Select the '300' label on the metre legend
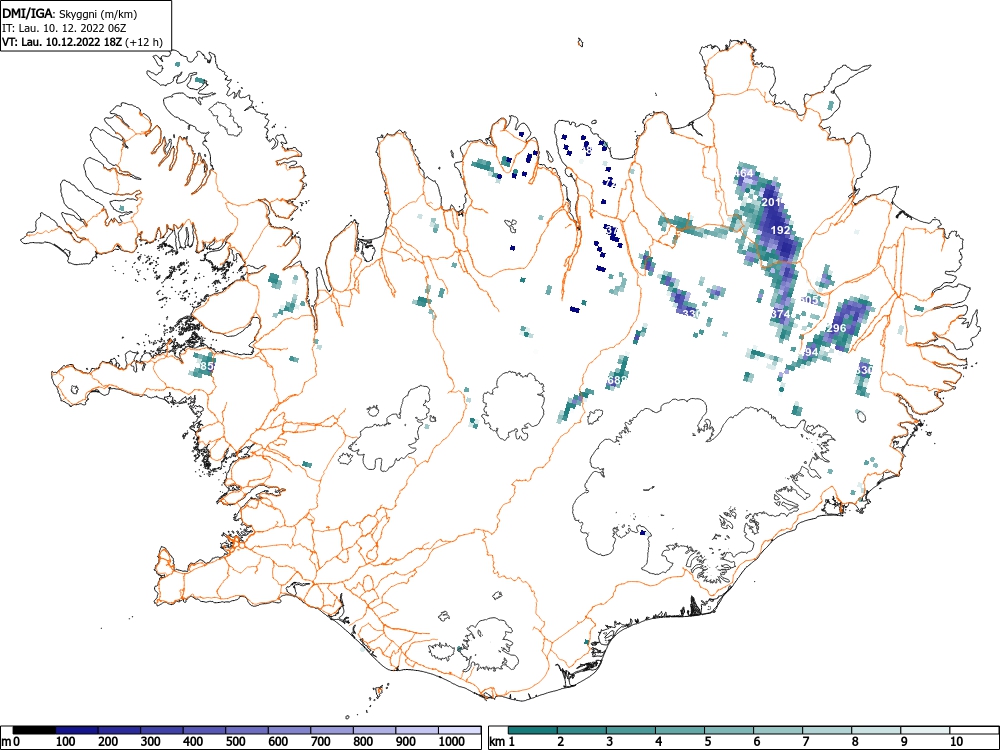 click(151, 742)
